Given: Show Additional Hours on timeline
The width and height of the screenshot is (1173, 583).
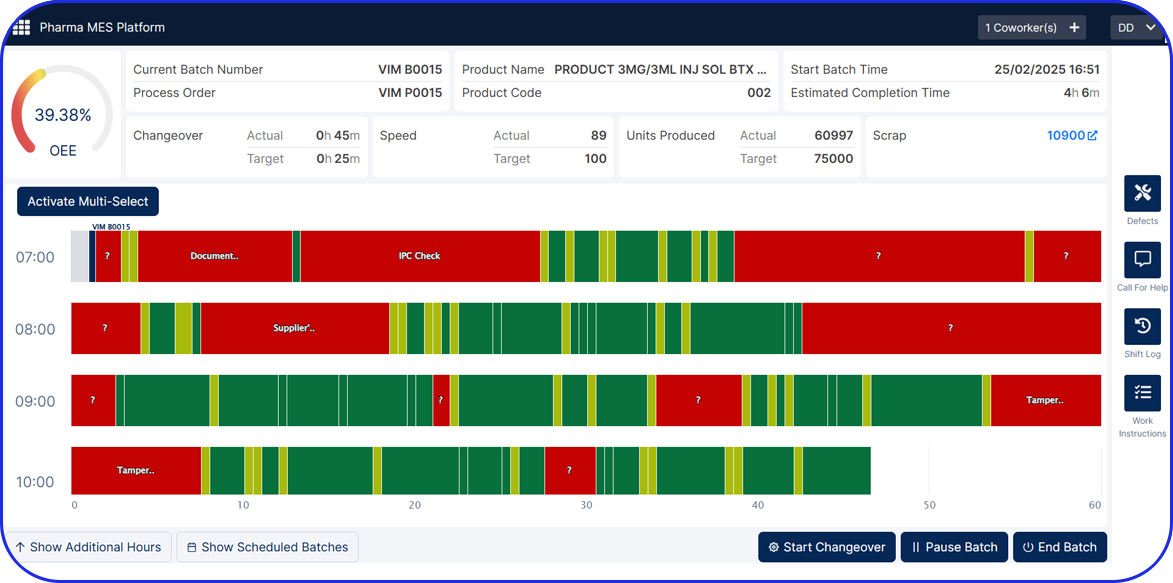Looking at the screenshot, I should click(x=88, y=547).
